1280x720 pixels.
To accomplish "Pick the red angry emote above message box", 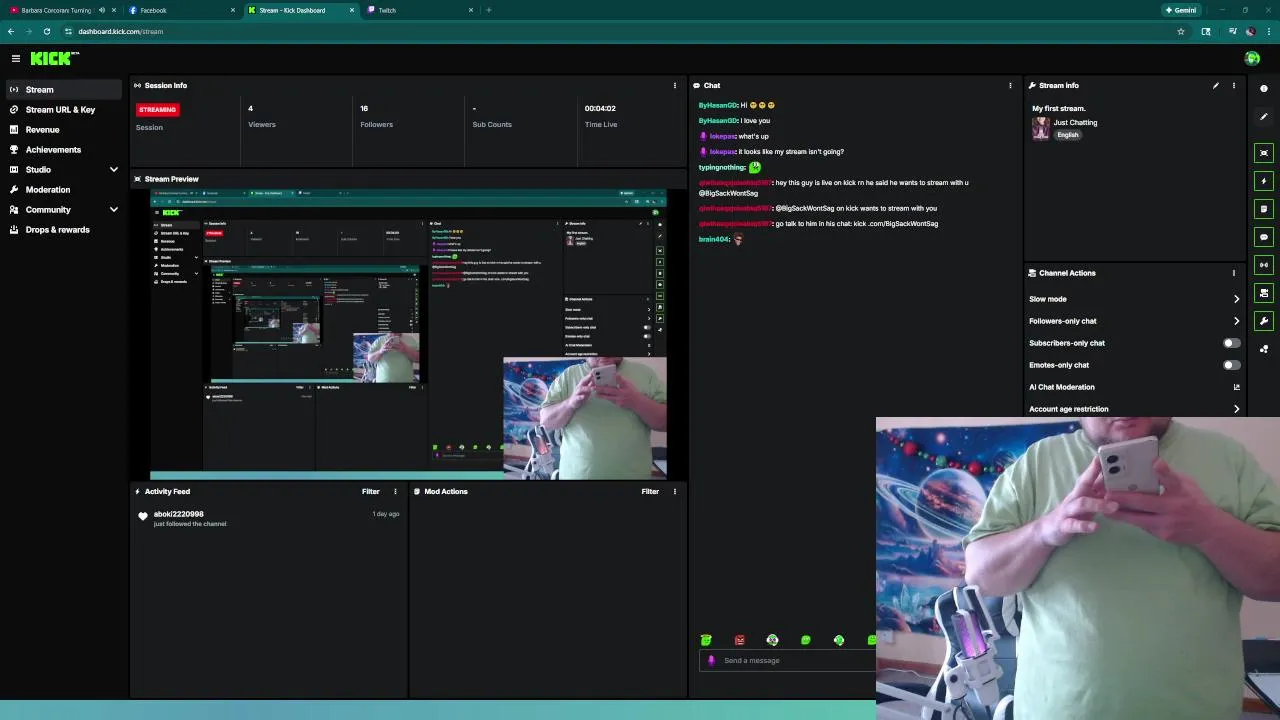I will 739,640.
